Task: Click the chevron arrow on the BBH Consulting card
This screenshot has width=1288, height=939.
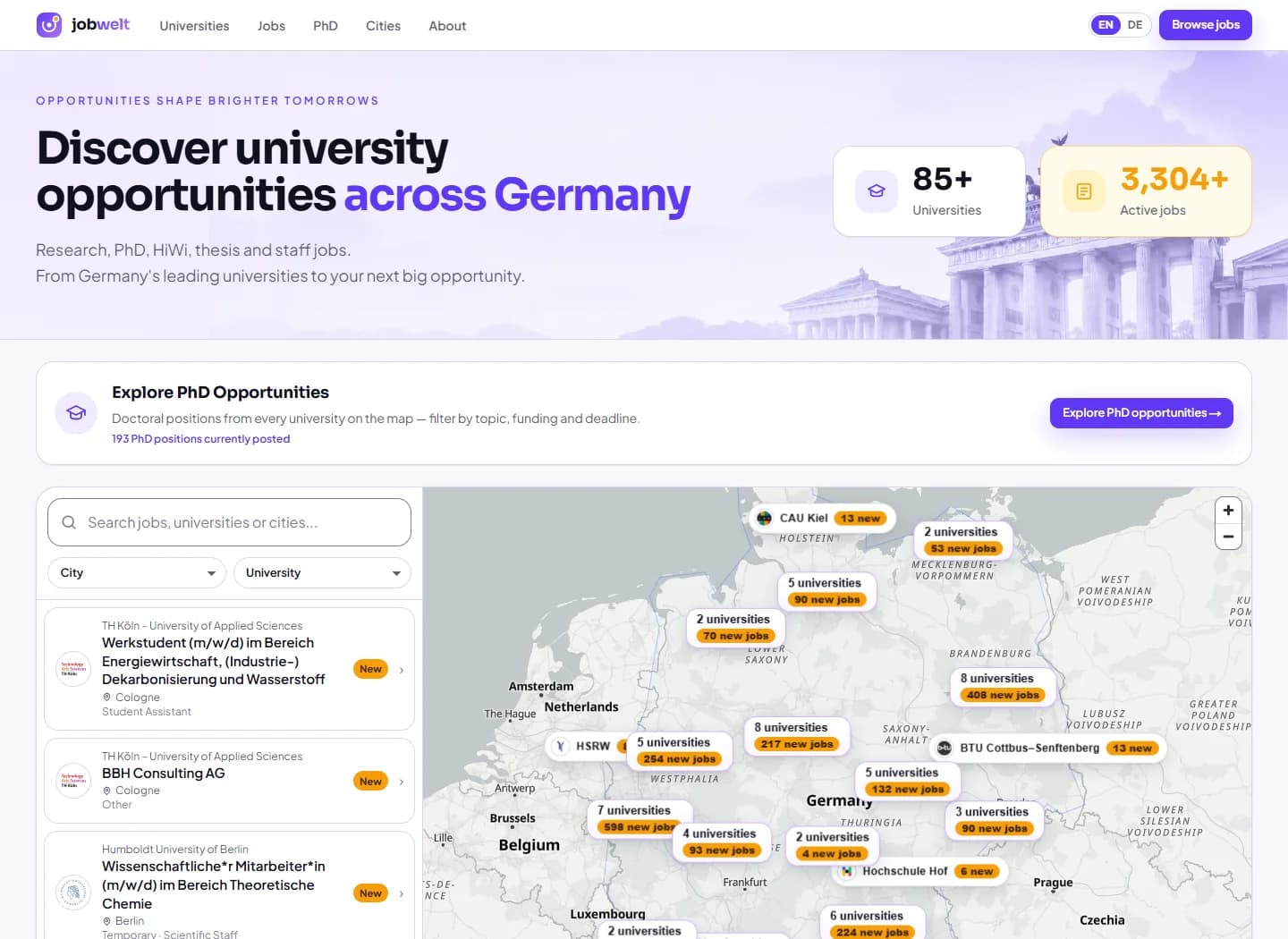Action: pos(401,782)
